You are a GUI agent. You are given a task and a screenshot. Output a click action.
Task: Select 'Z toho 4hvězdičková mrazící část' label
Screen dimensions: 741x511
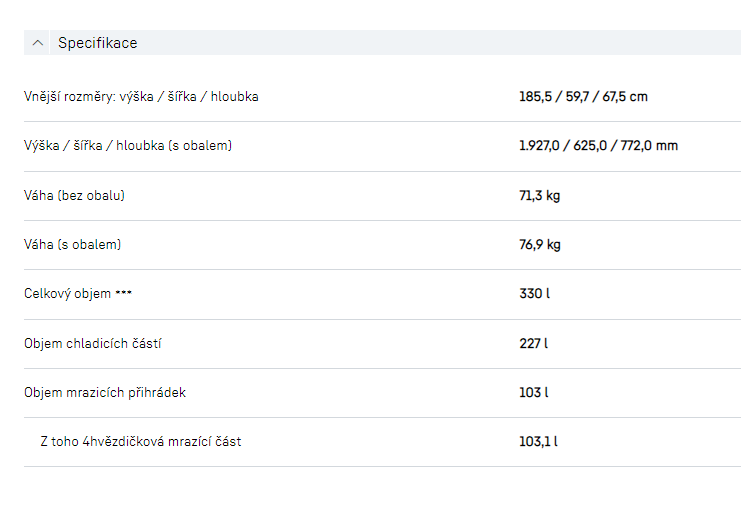coord(140,441)
